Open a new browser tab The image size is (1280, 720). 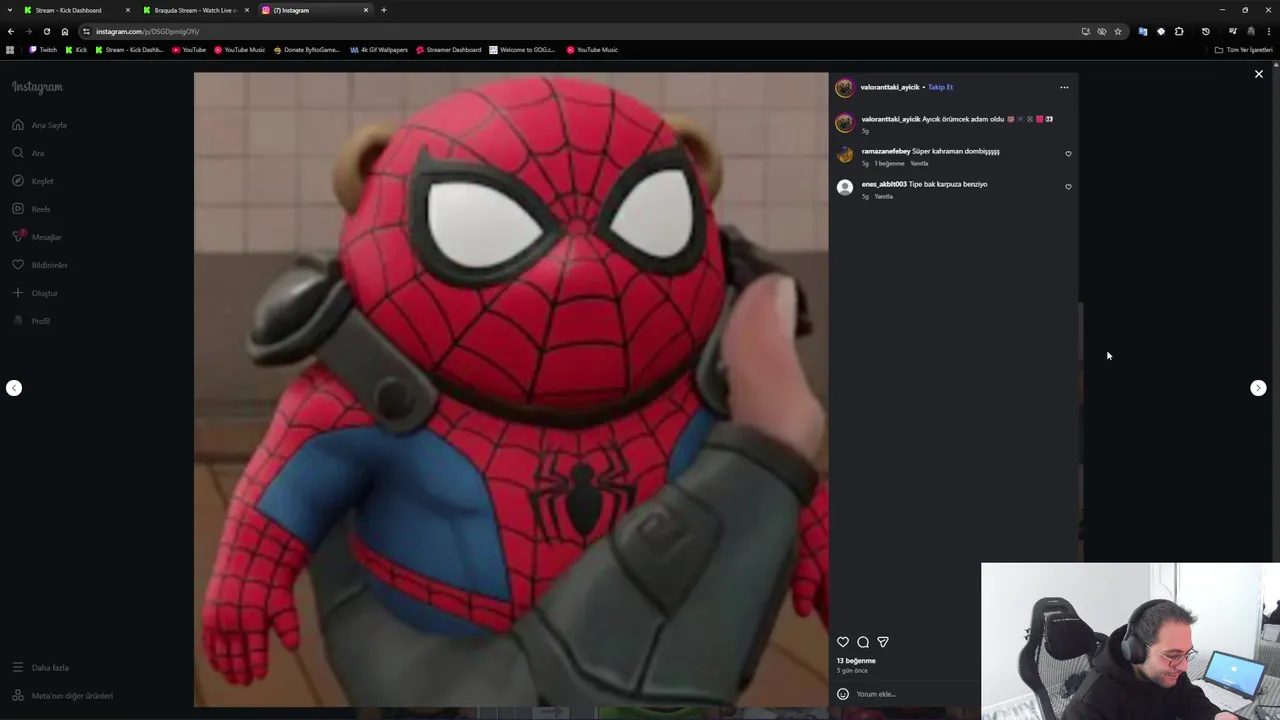(x=384, y=10)
